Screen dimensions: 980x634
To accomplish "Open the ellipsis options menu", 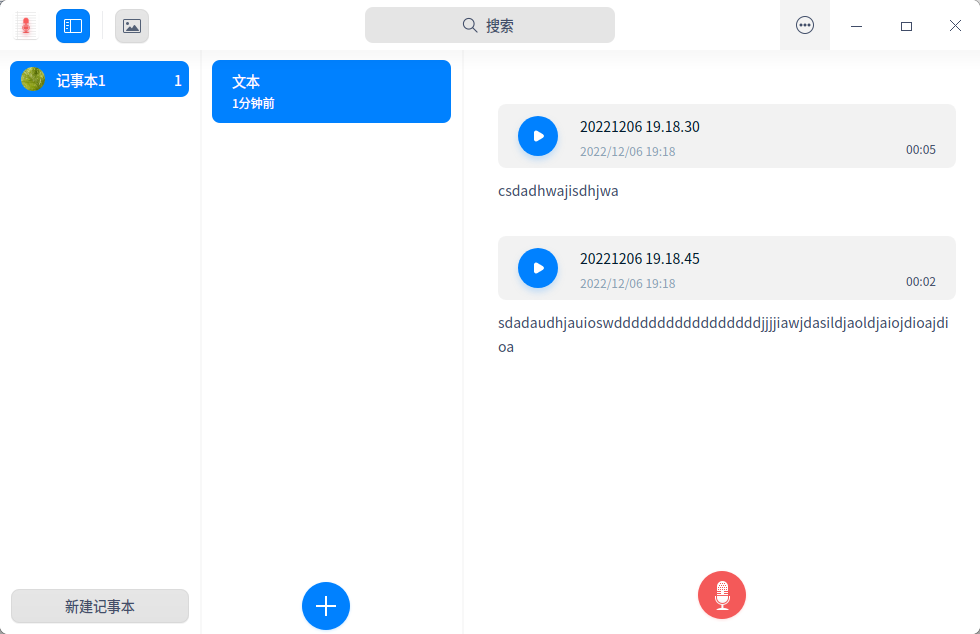I will tap(805, 25).
